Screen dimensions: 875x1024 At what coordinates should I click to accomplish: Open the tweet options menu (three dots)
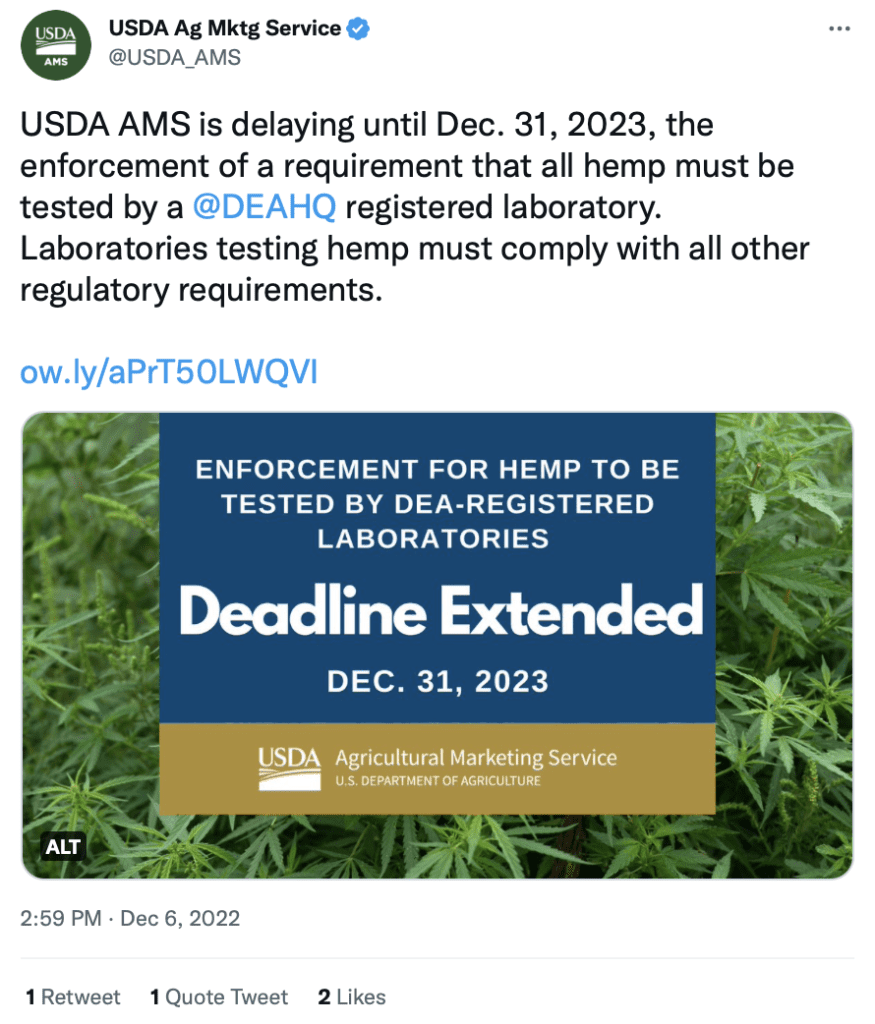[x=838, y=28]
